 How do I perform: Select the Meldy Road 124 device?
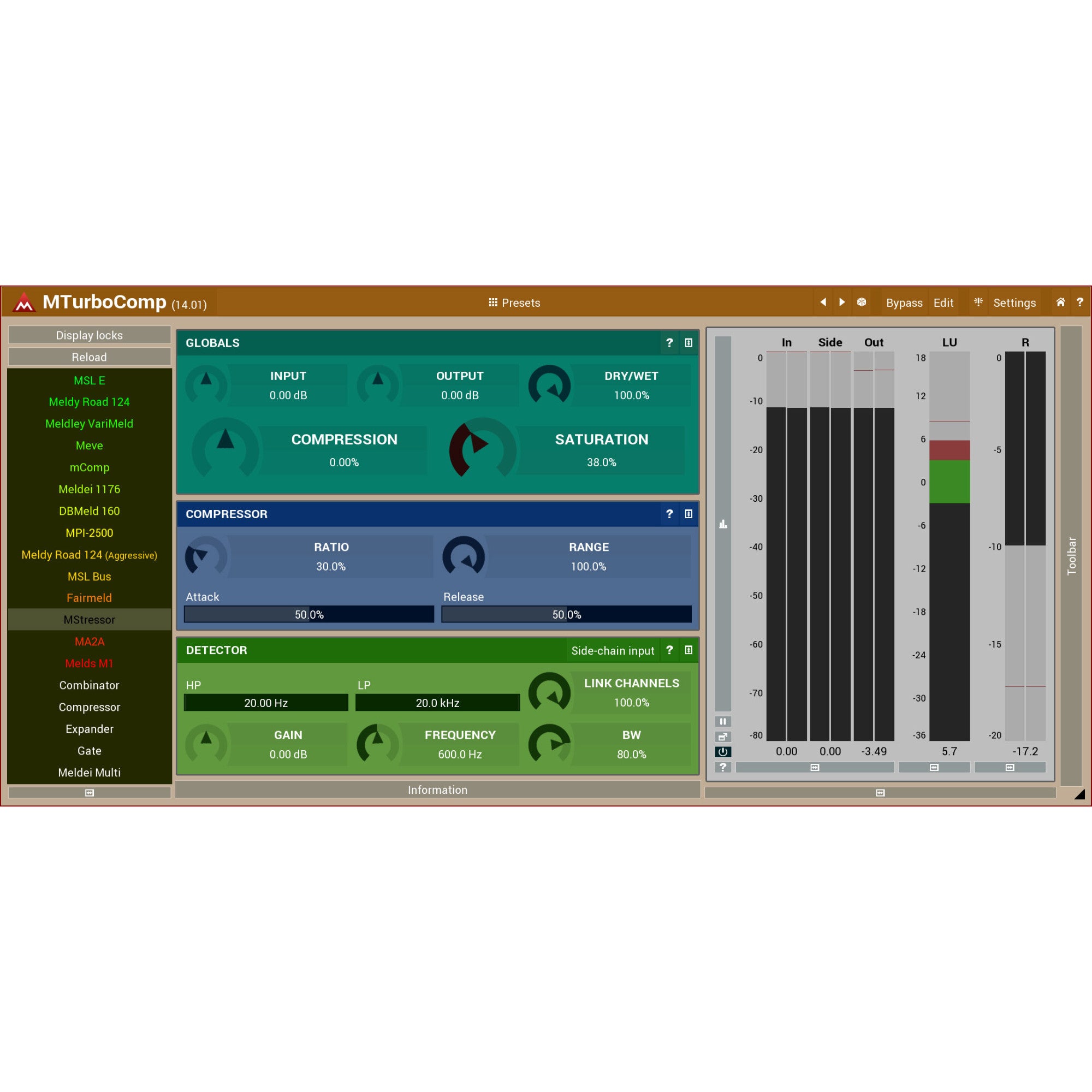tap(90, 402)
